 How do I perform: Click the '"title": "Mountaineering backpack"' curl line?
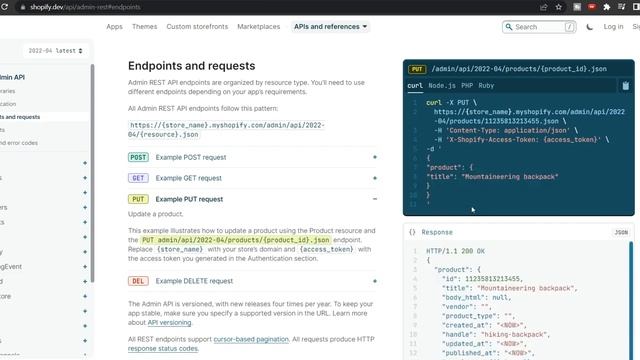coord(492,177)
